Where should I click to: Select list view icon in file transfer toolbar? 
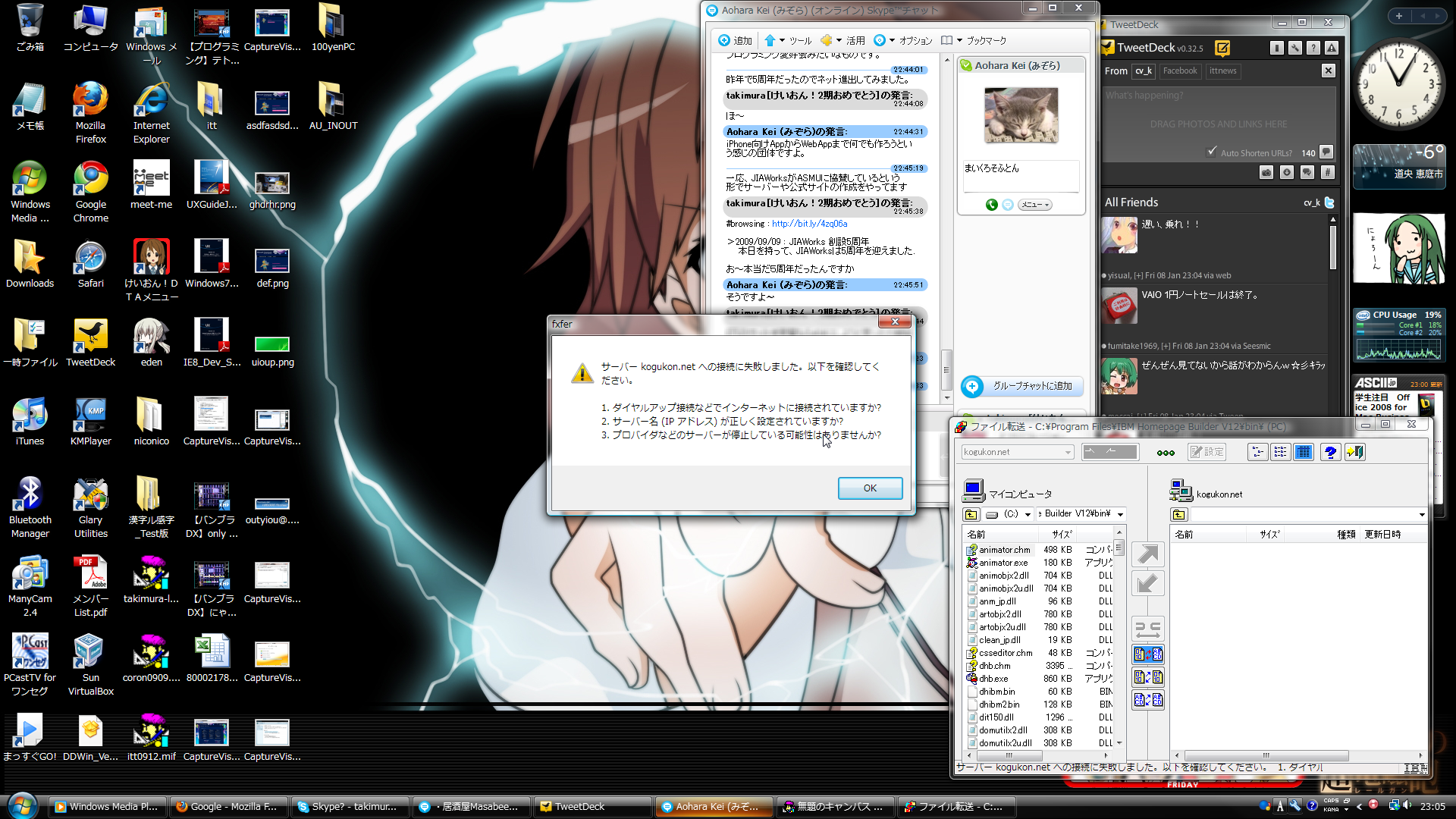(1280, 452)
